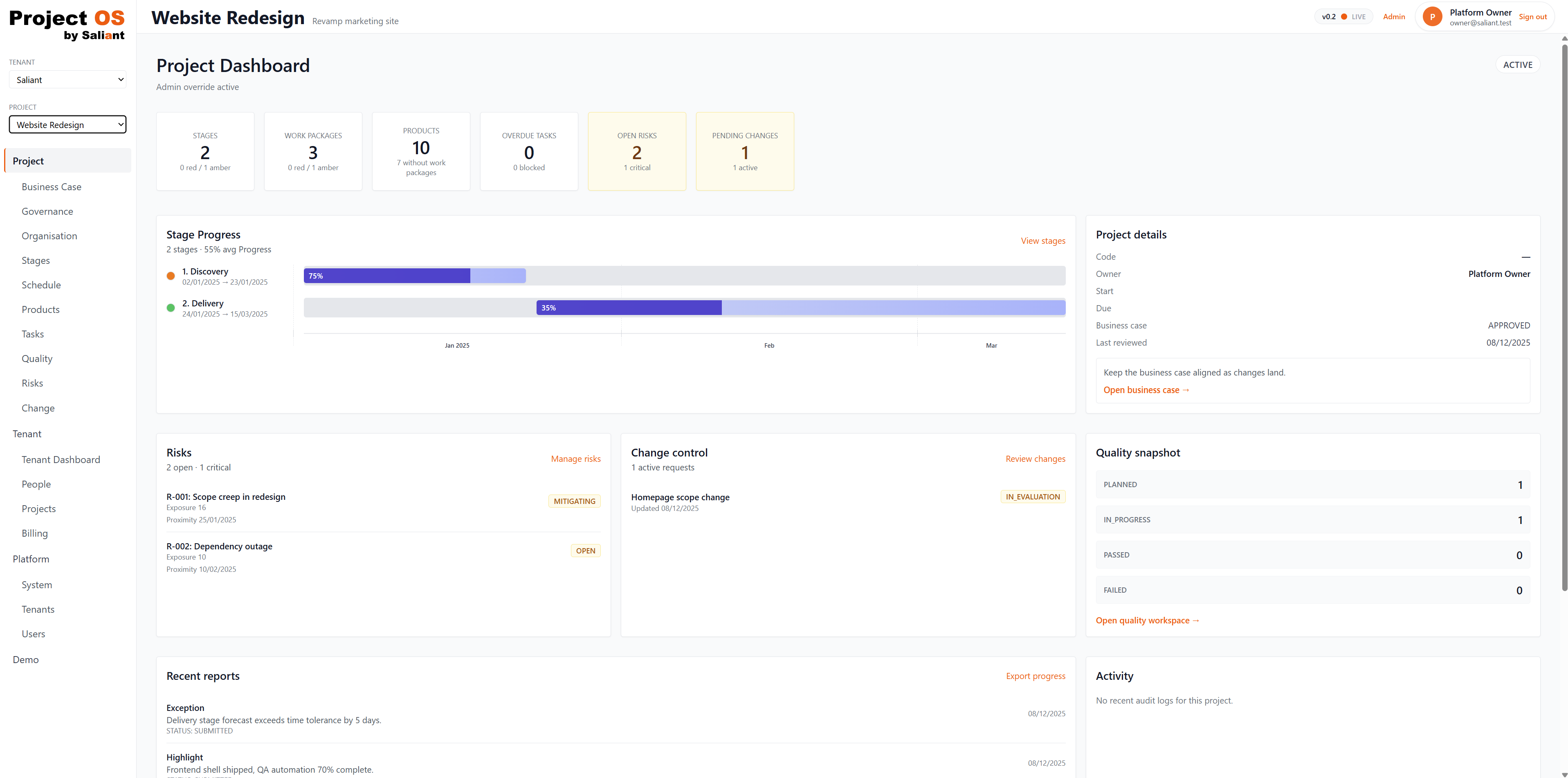
Task: Open the Tenant Dashboard section
Action: point(61,460)
